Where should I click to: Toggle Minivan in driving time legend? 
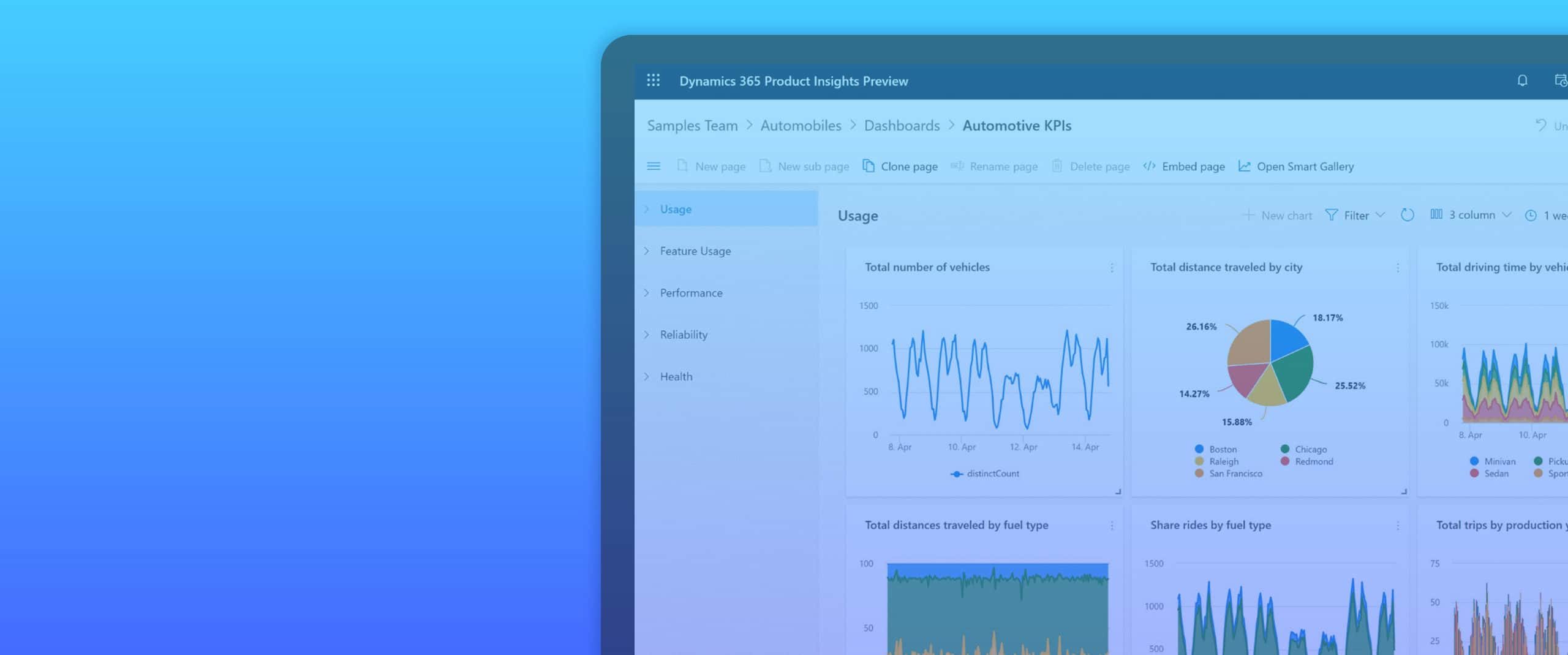tap(1493, 461)
